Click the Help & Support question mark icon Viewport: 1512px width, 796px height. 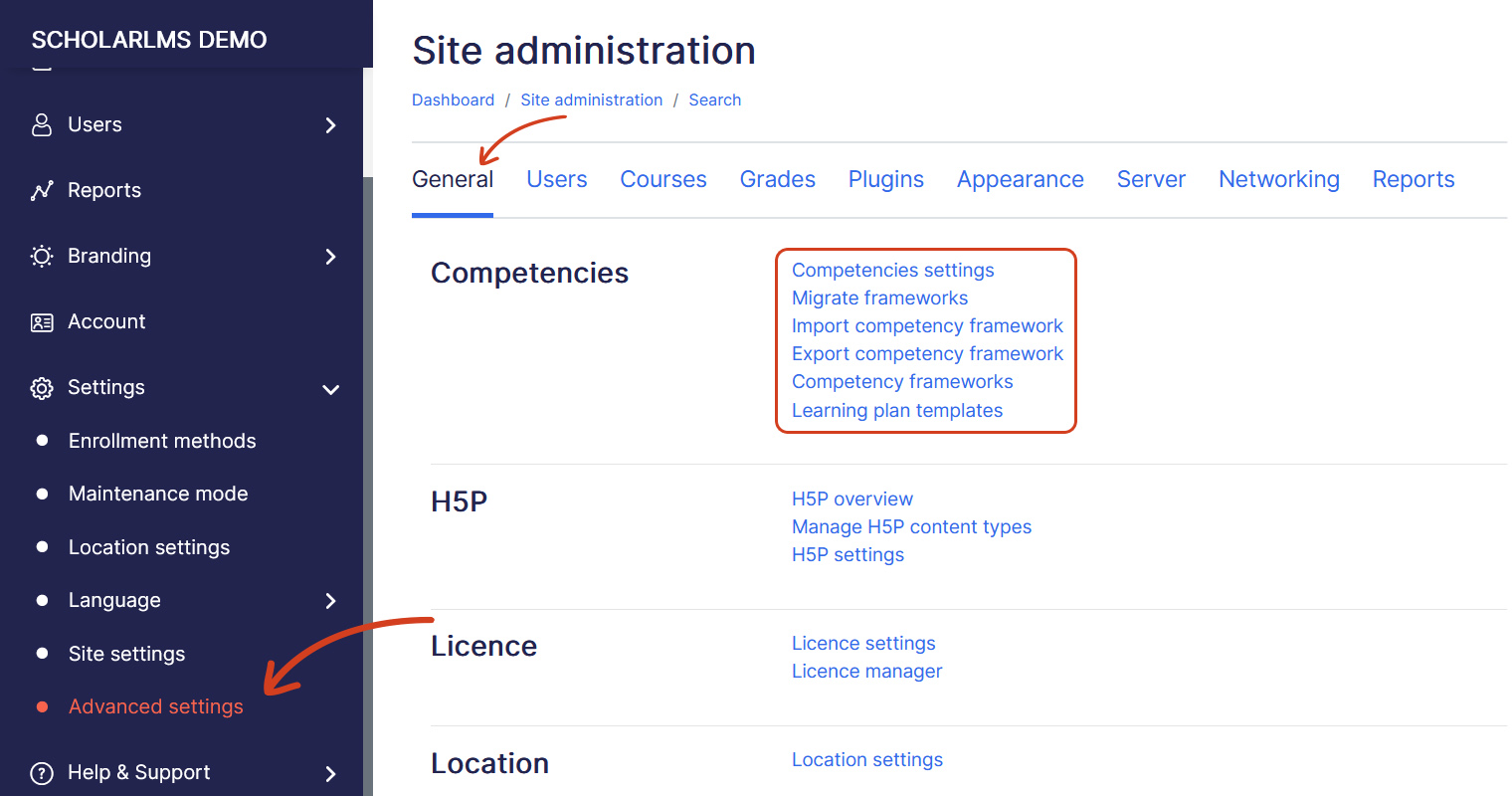(x=42, y=773)
